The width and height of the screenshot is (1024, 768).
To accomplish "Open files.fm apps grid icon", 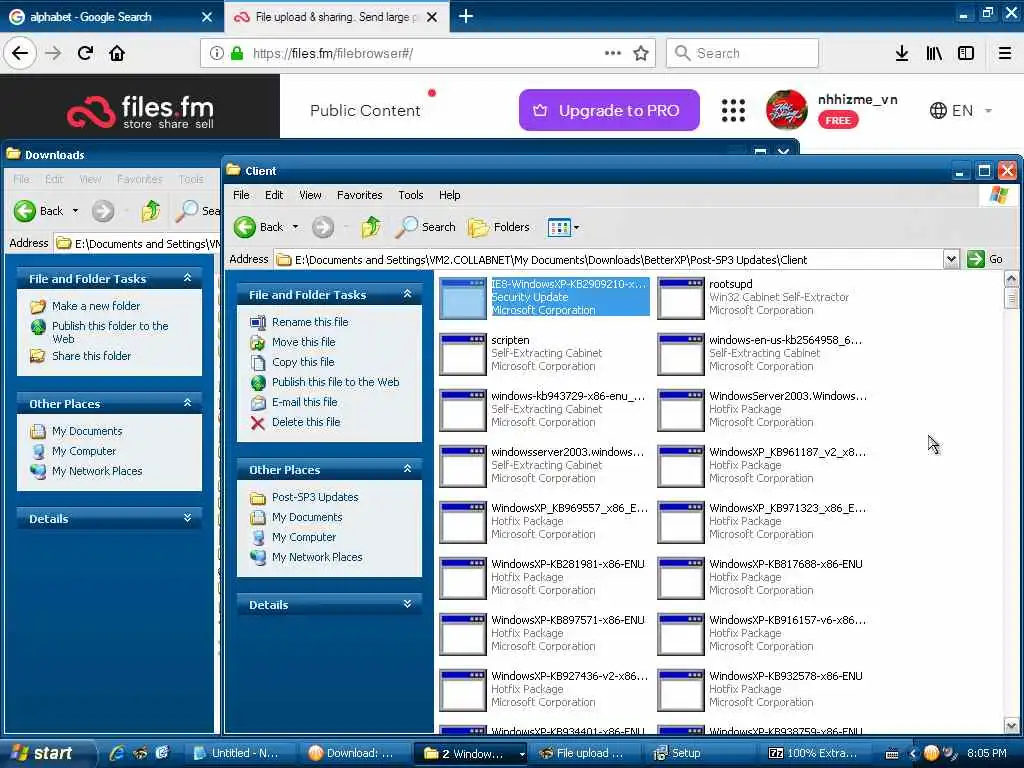I will point(733,110).
